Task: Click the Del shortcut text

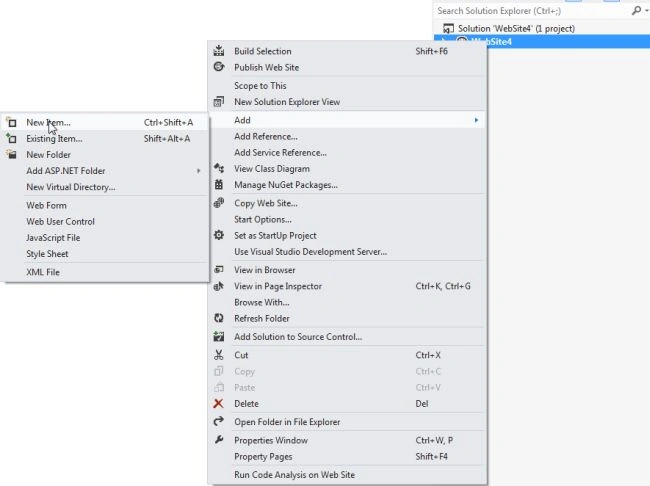Action: 422,403
